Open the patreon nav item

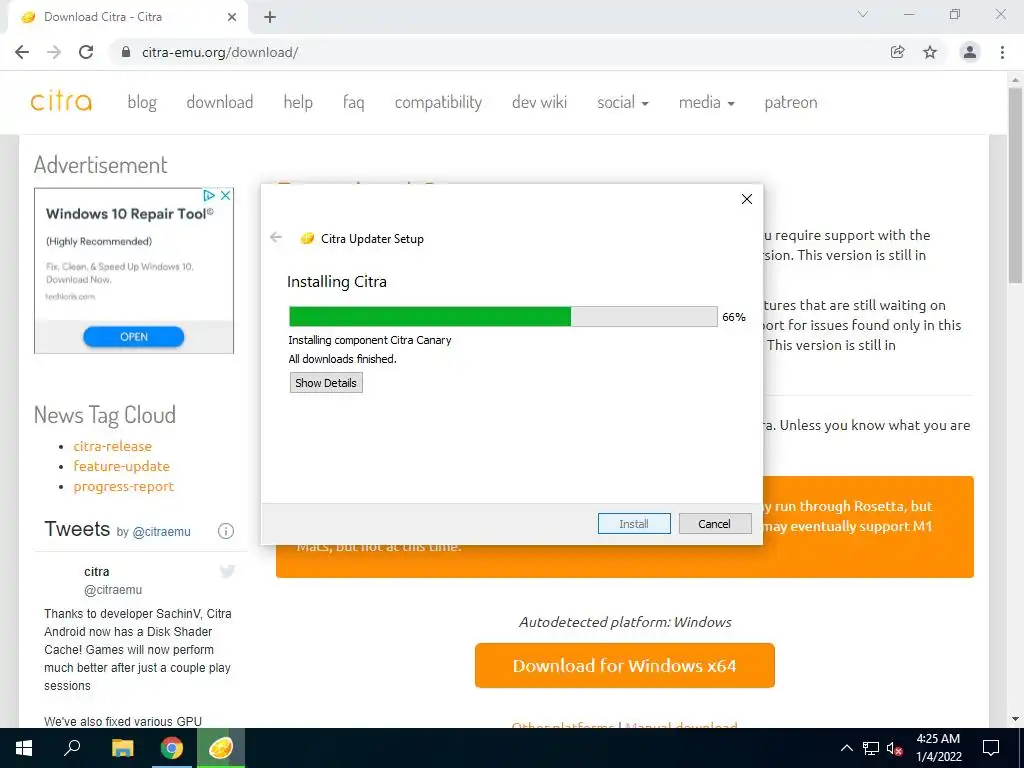tap(791, 103)
